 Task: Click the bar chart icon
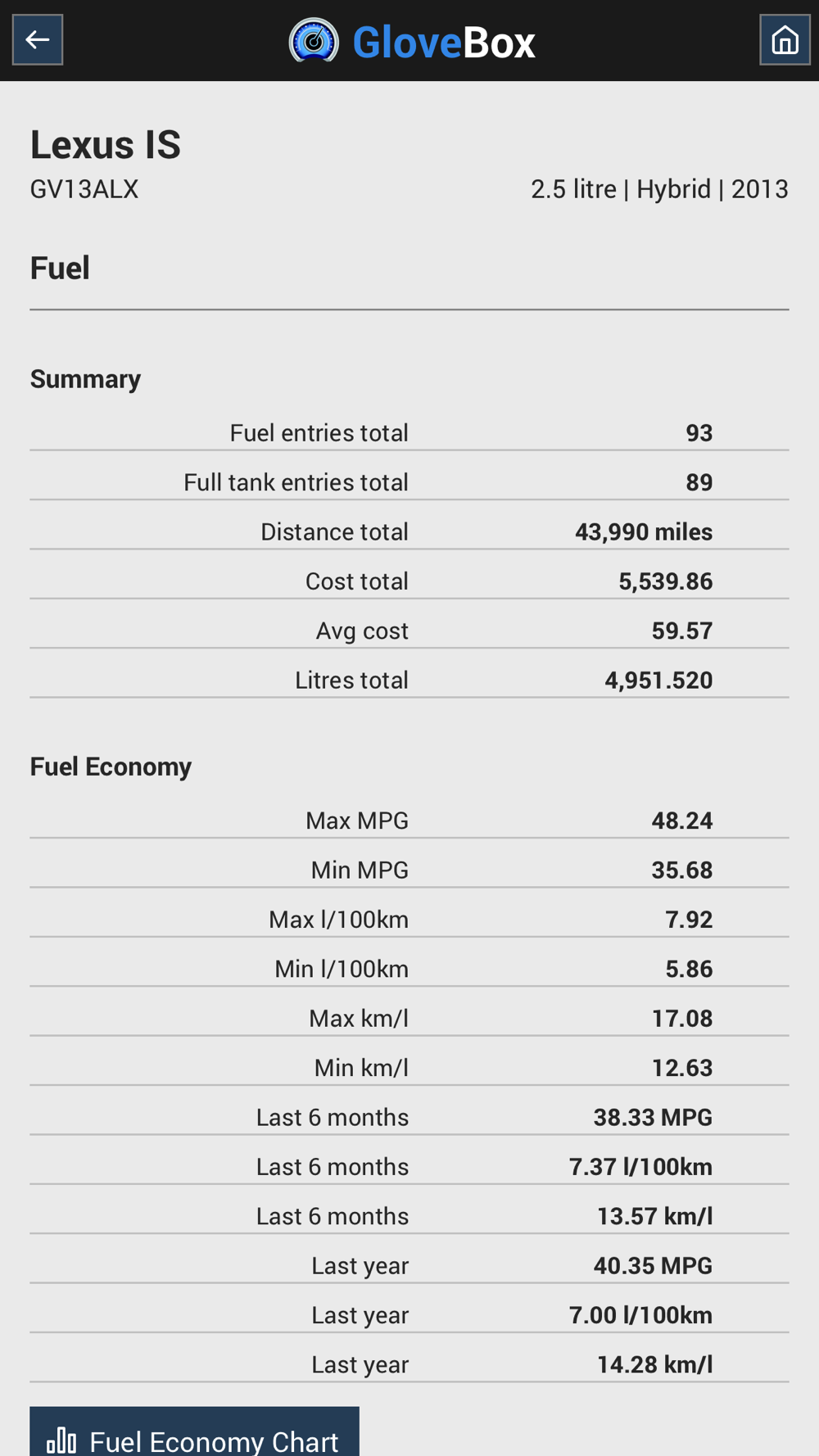61,1439
